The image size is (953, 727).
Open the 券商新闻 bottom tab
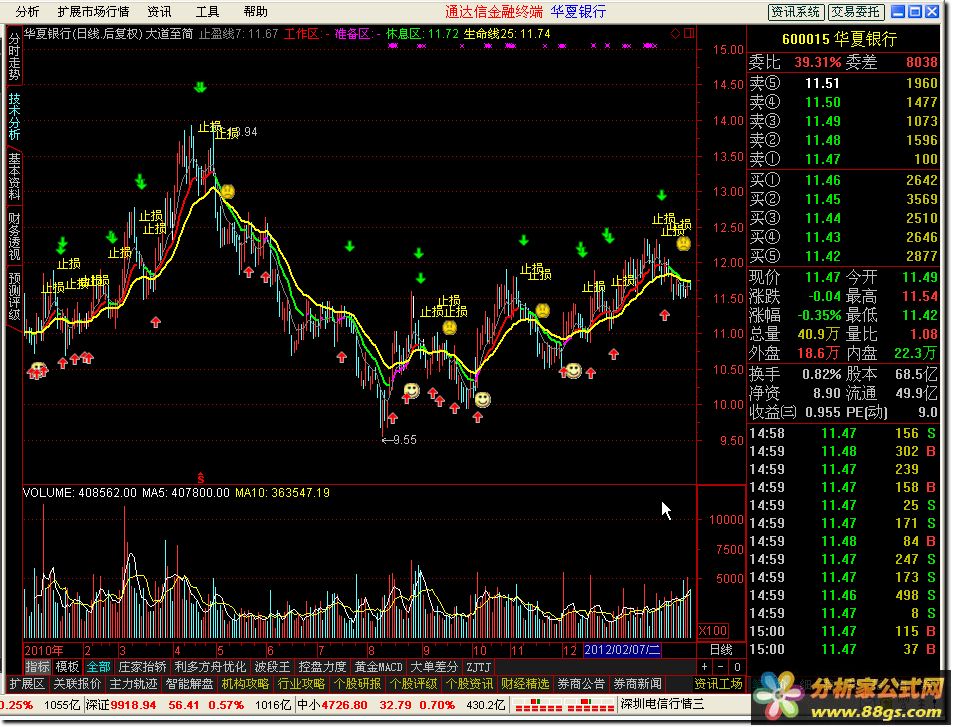coord(637,684)
